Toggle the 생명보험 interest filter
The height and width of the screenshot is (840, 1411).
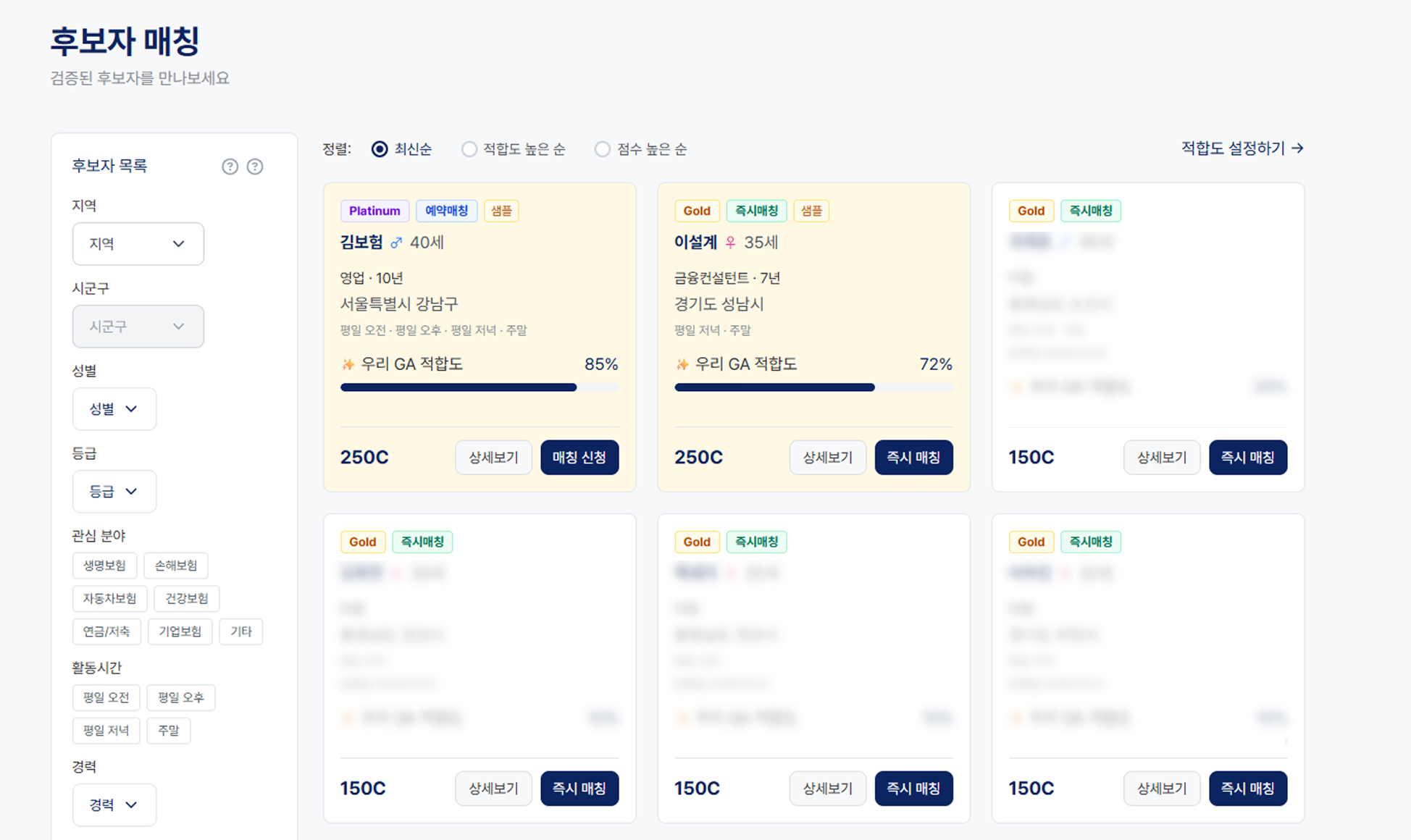(x=104, y=566)
